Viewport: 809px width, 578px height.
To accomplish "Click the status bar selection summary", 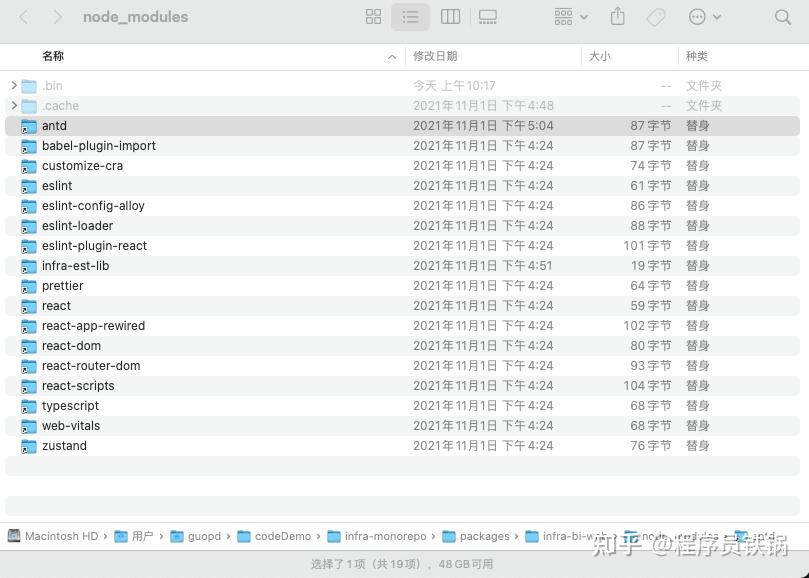I will (401, 564).
